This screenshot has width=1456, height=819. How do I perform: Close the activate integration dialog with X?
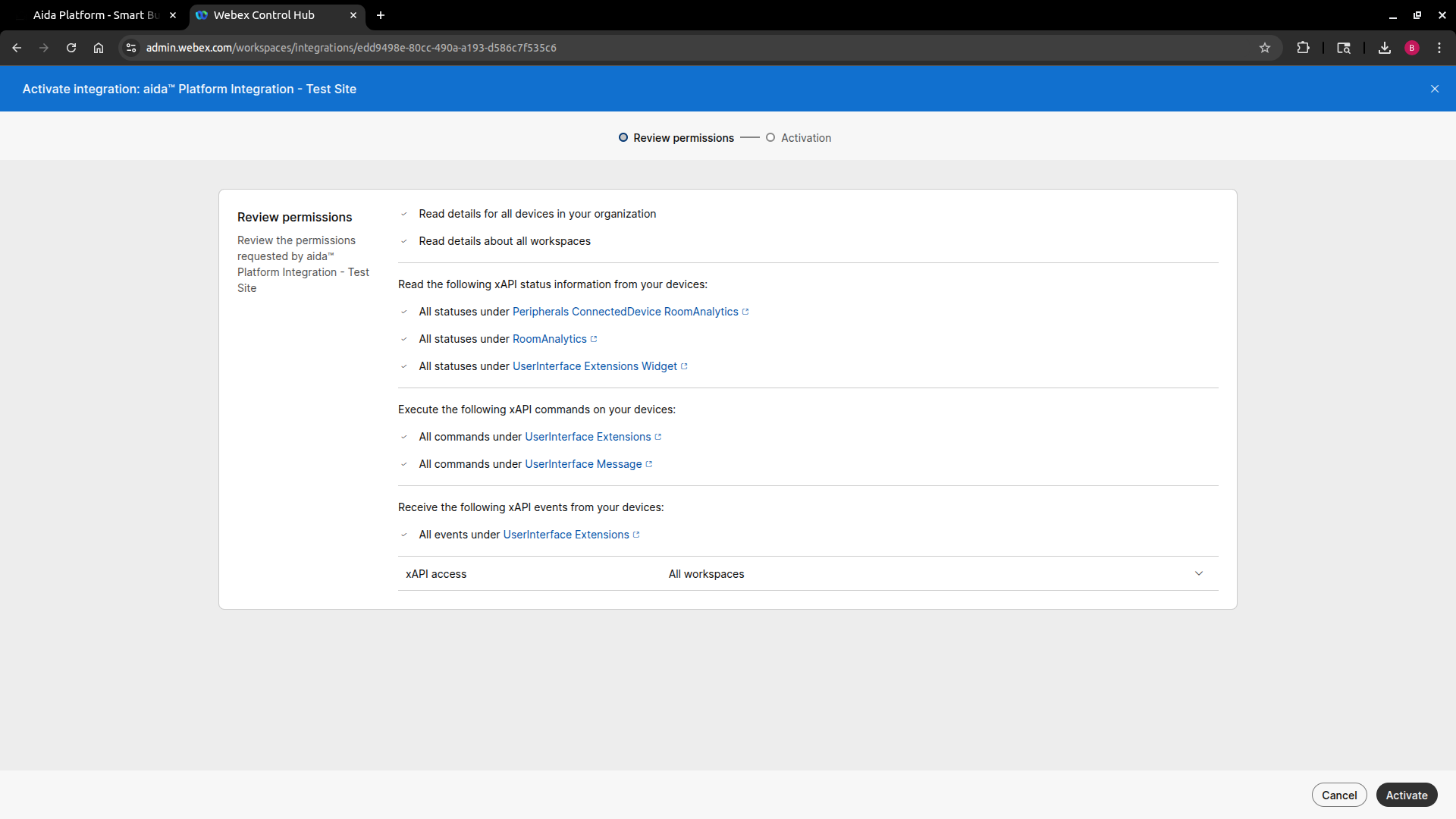(1434, 89)
